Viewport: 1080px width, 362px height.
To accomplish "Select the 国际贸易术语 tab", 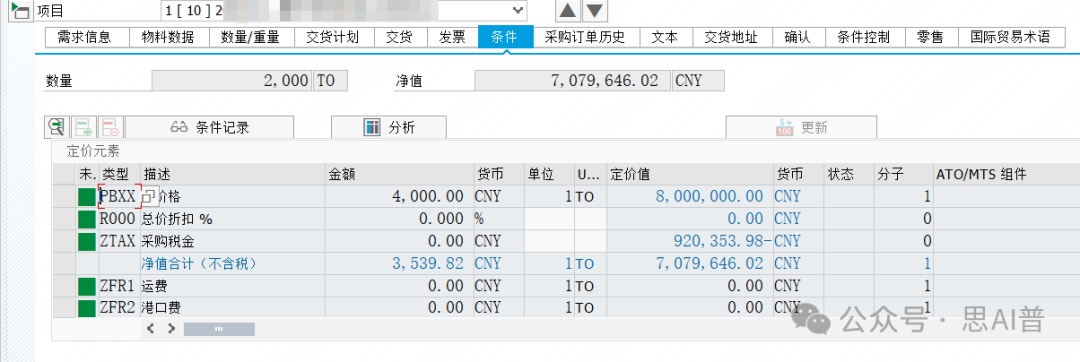I will [x=1009, y=37].
